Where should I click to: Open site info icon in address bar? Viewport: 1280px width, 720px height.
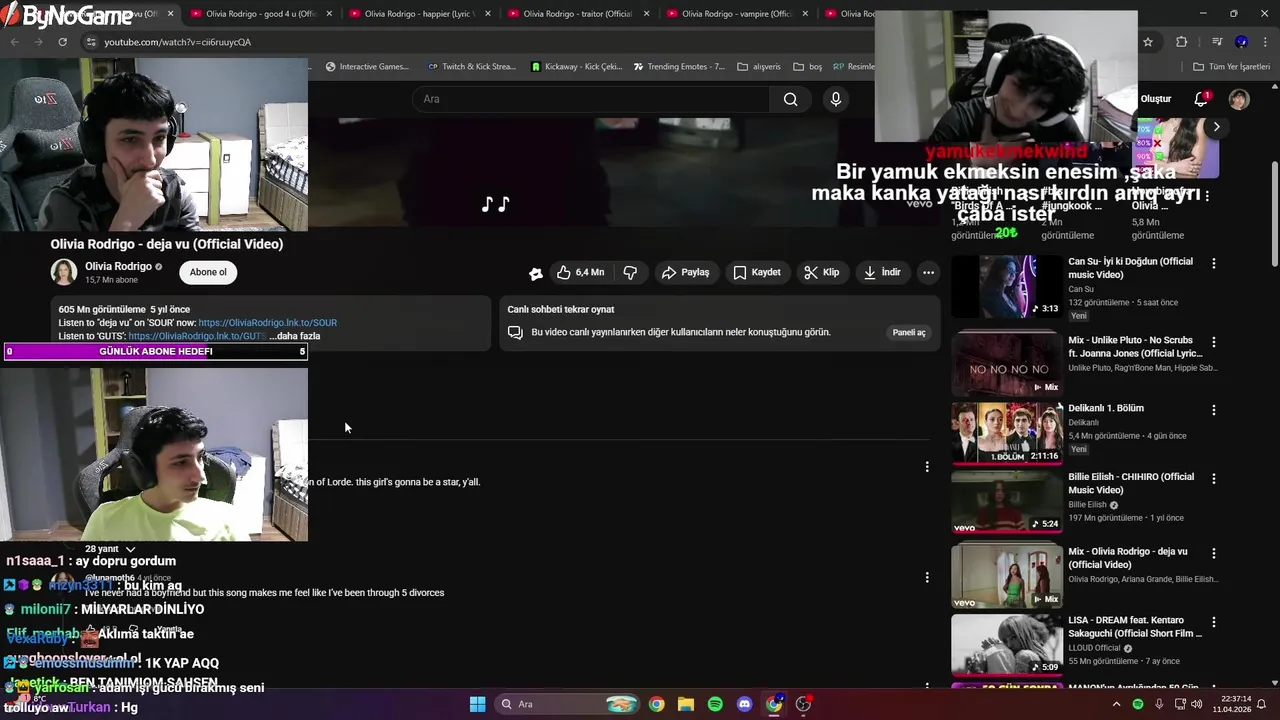pos(91,42)
